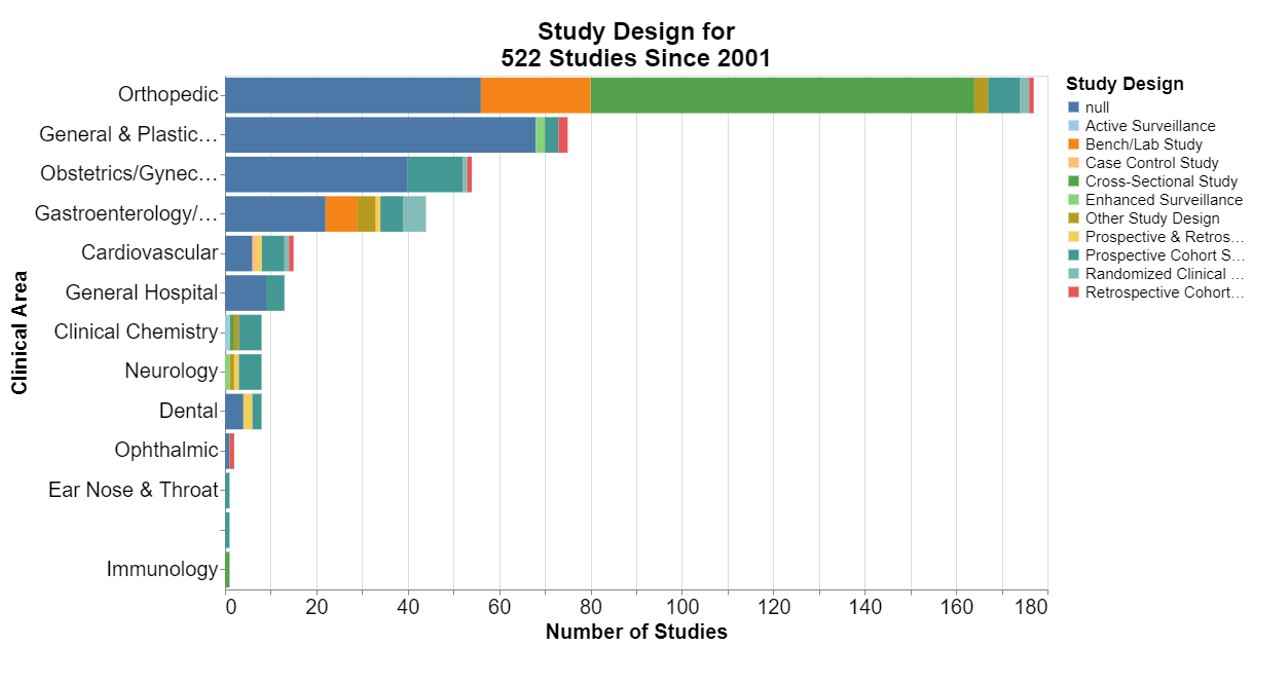This screenshot has width=1266, height=676.
Task: Click the Dental axis label
Action: [x=188, y=411]
